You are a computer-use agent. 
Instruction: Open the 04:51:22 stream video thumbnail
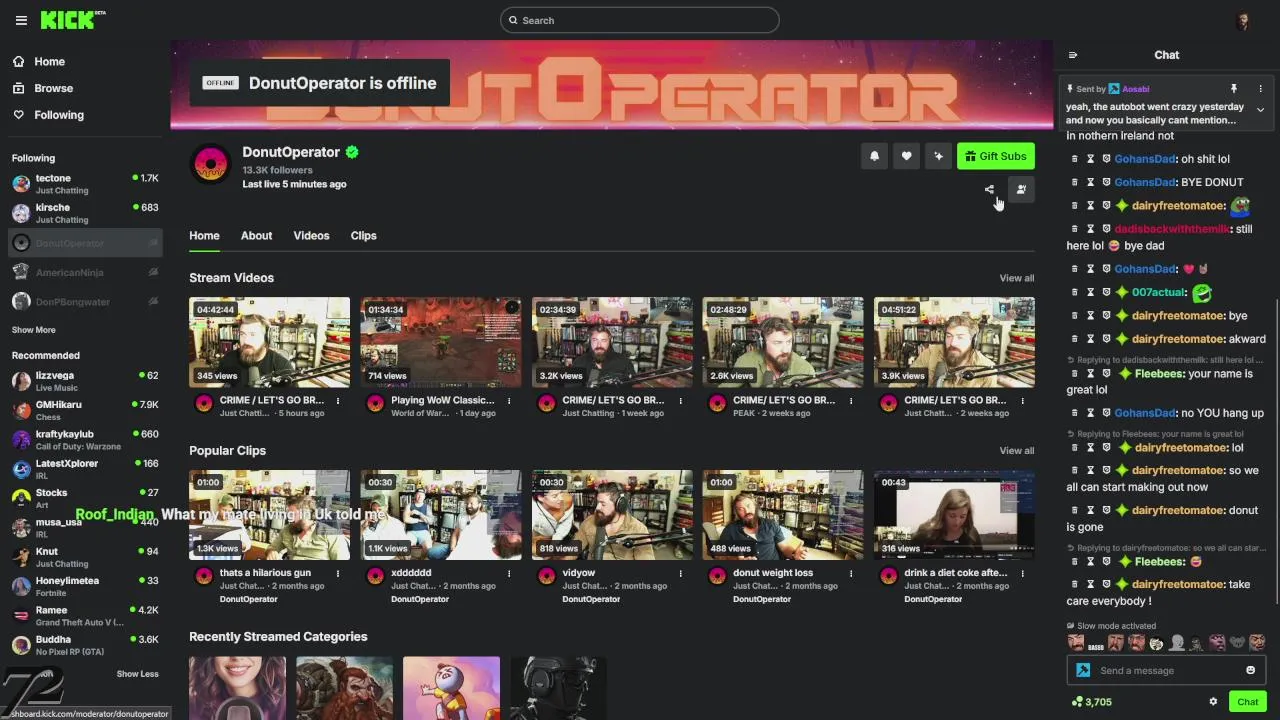pyautogui.click(x=954, y=342)
